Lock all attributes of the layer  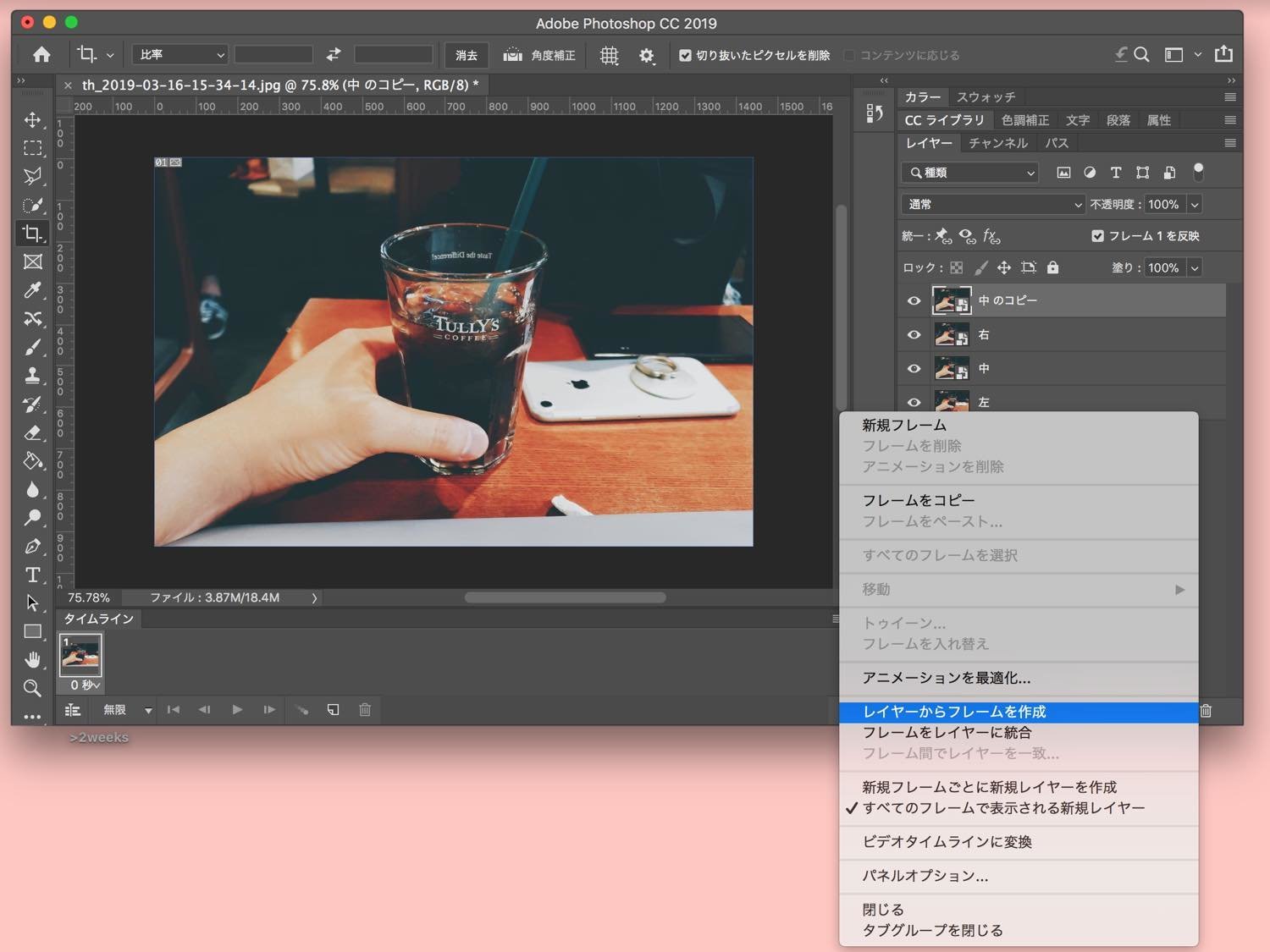tap(1052, 267)
